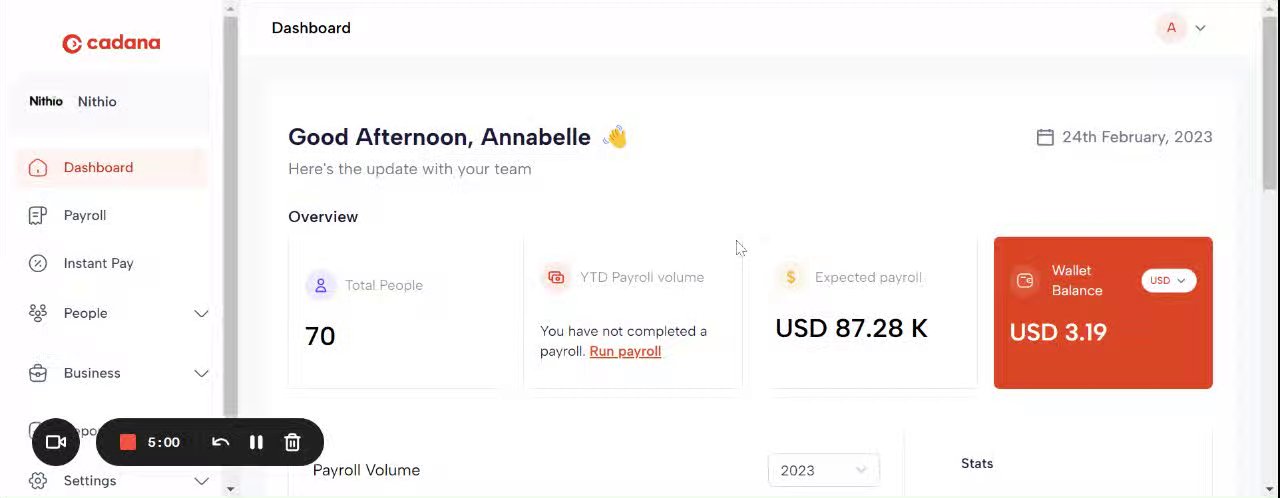Viewport: 1280px width, 498px height.
Task: Click the Wallet Balance wallet icon
Action: pos(1025,280)
